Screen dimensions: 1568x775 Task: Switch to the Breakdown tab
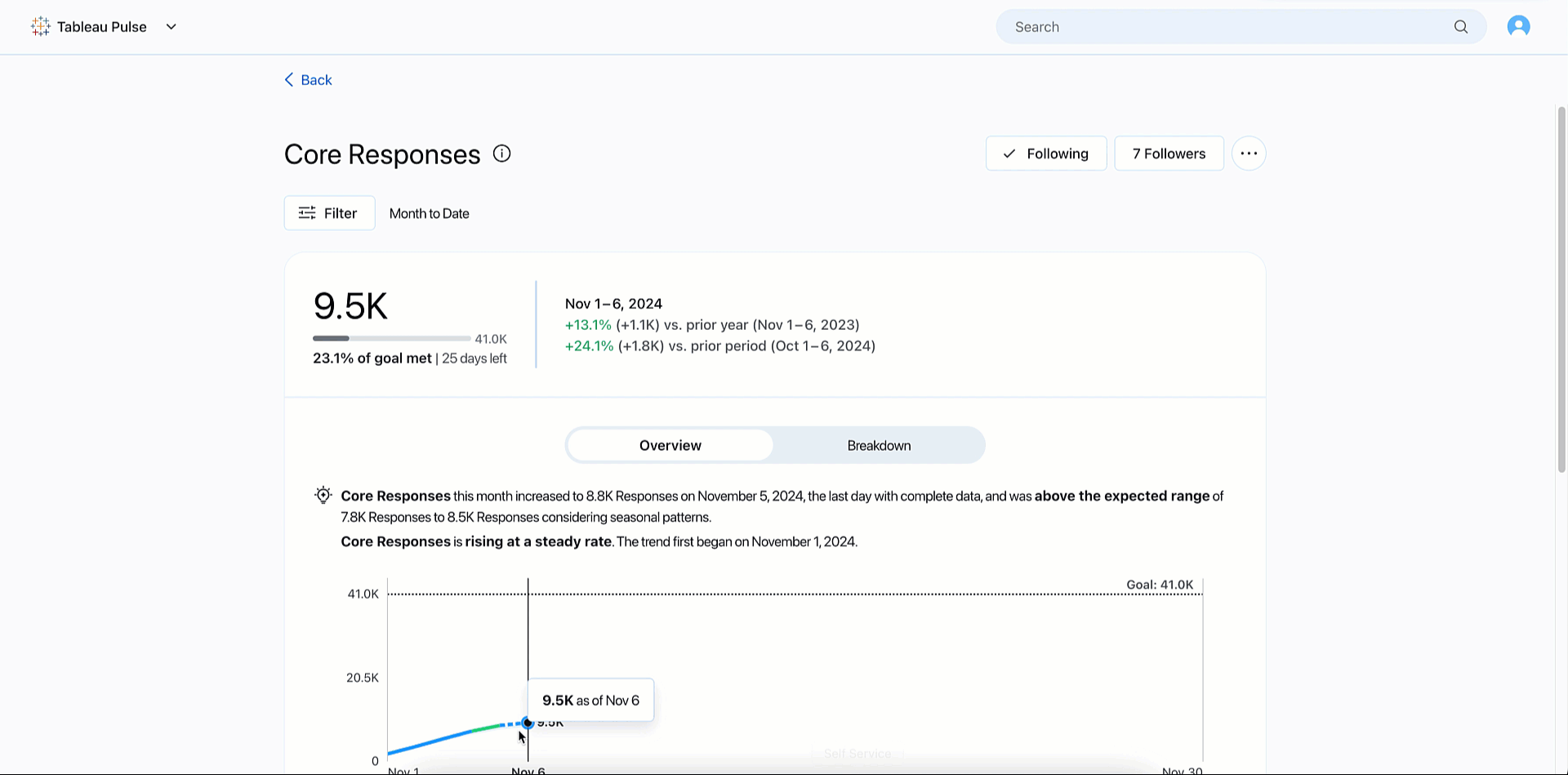coord(879,445)
